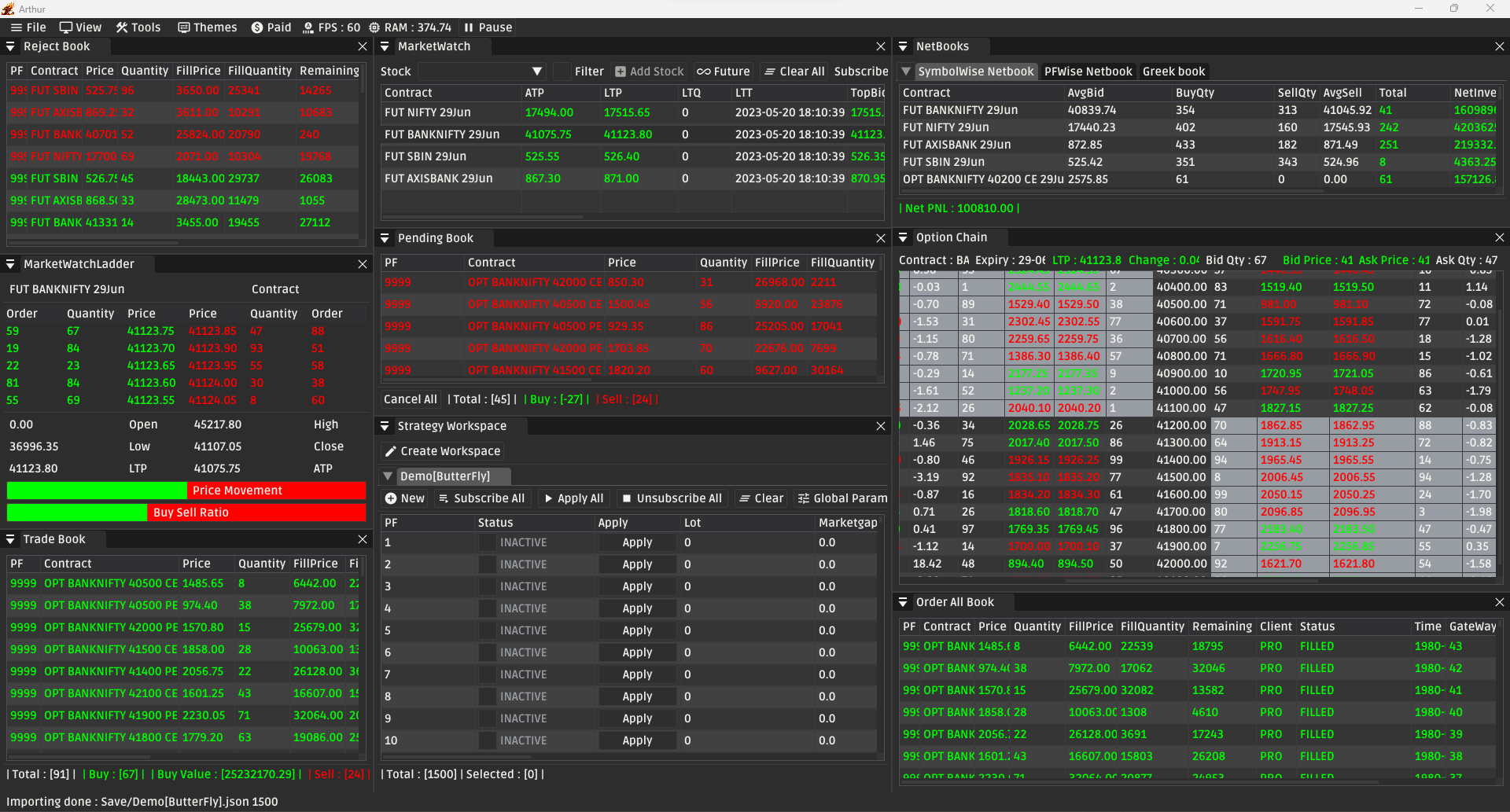Collapse the Option Chain panel triangle
1510x812 pixels.
(x=903, y=237)
